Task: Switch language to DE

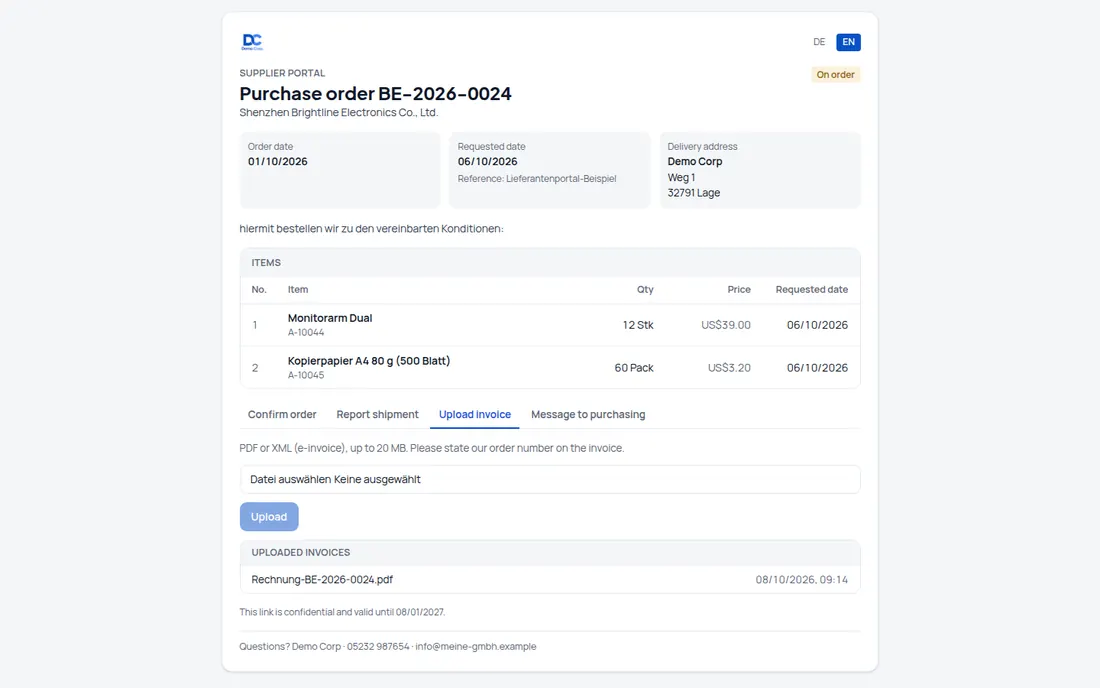Action: [819, 42]
